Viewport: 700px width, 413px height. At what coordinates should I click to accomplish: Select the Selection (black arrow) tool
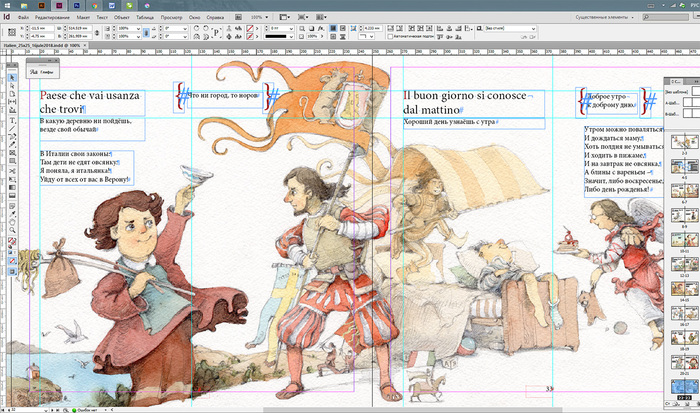(x=12, y=77)
